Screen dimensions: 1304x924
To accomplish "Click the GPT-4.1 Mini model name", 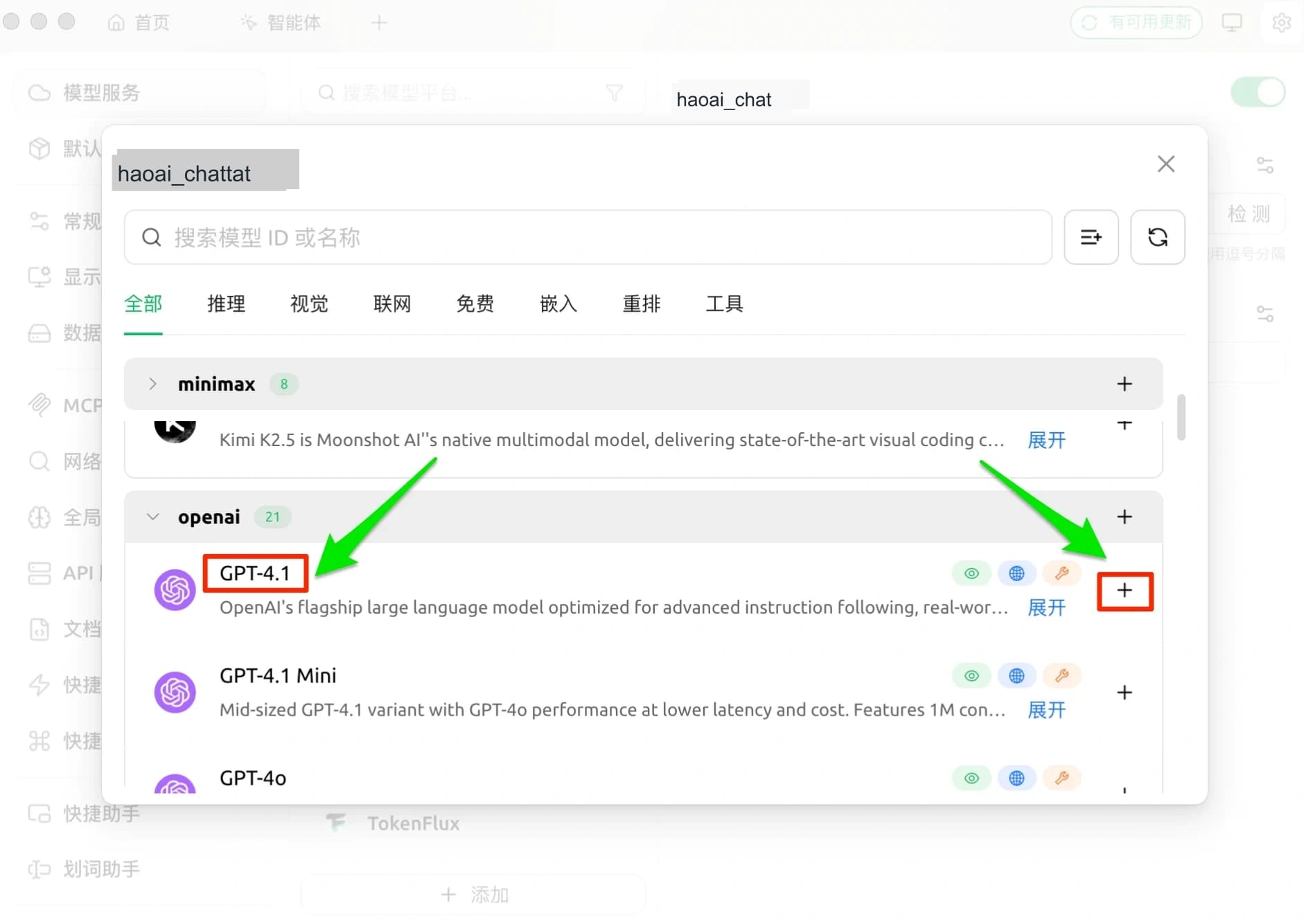I will [x=278, y=676].
